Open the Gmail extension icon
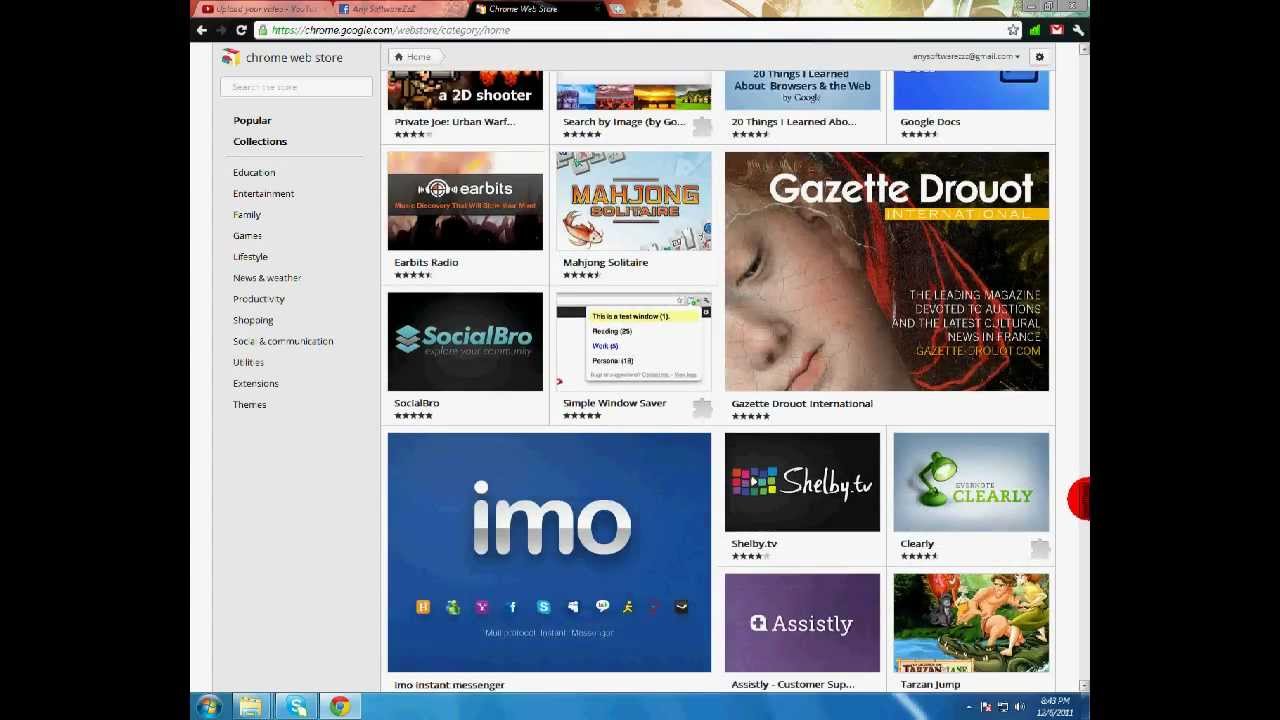 click(x=1057, y=30)
